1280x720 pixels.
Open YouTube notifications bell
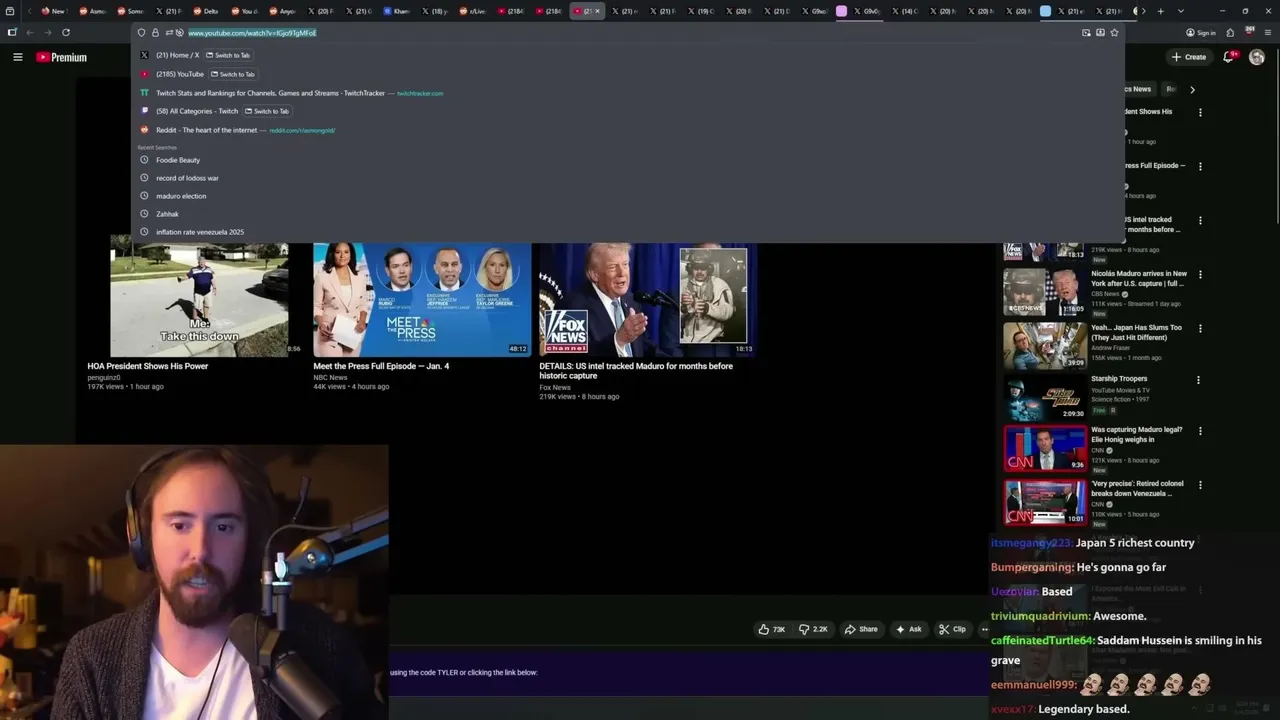(x=1229, y=57)
